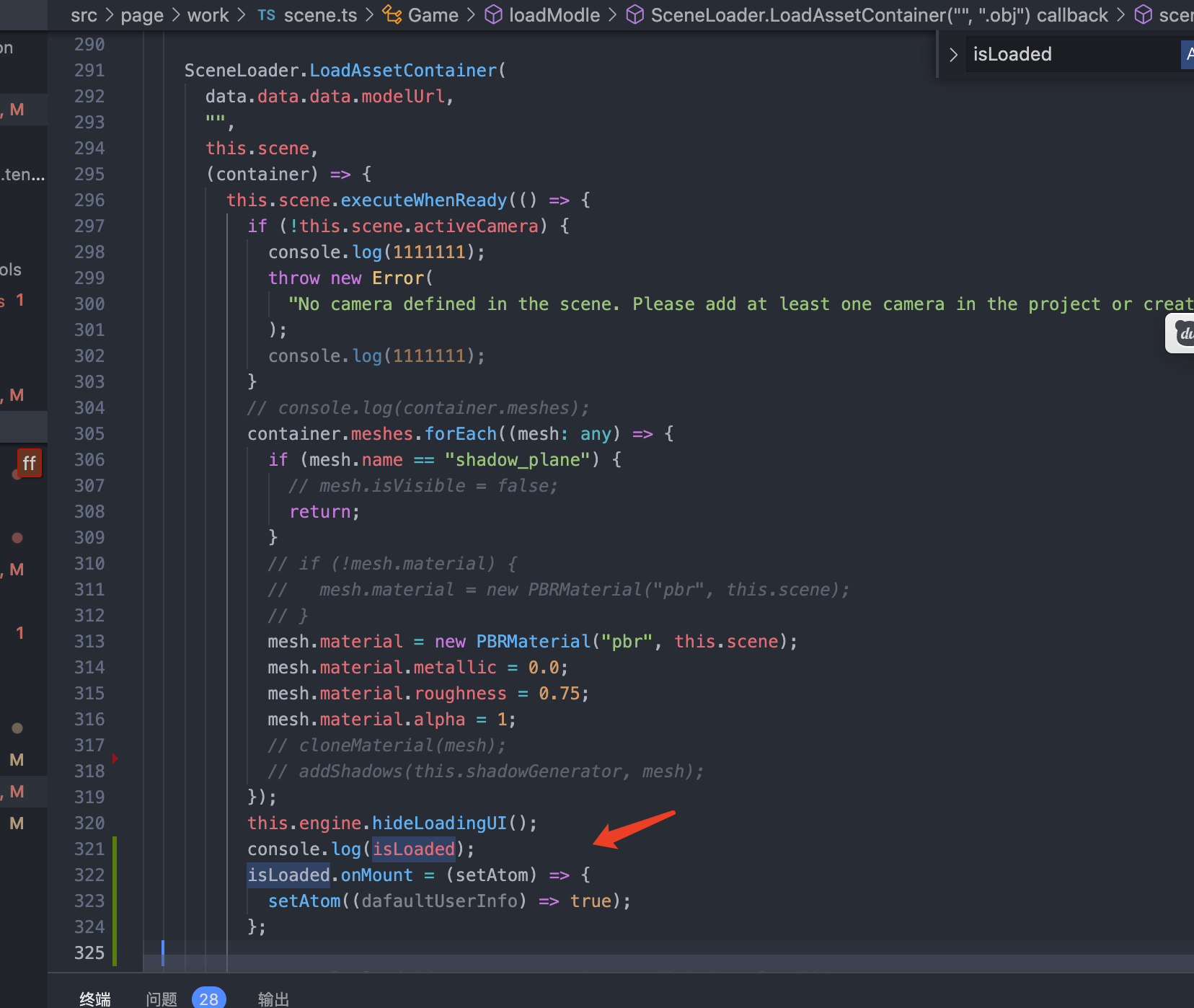Click the TS file icon in breadcrumb

point(266,14)
